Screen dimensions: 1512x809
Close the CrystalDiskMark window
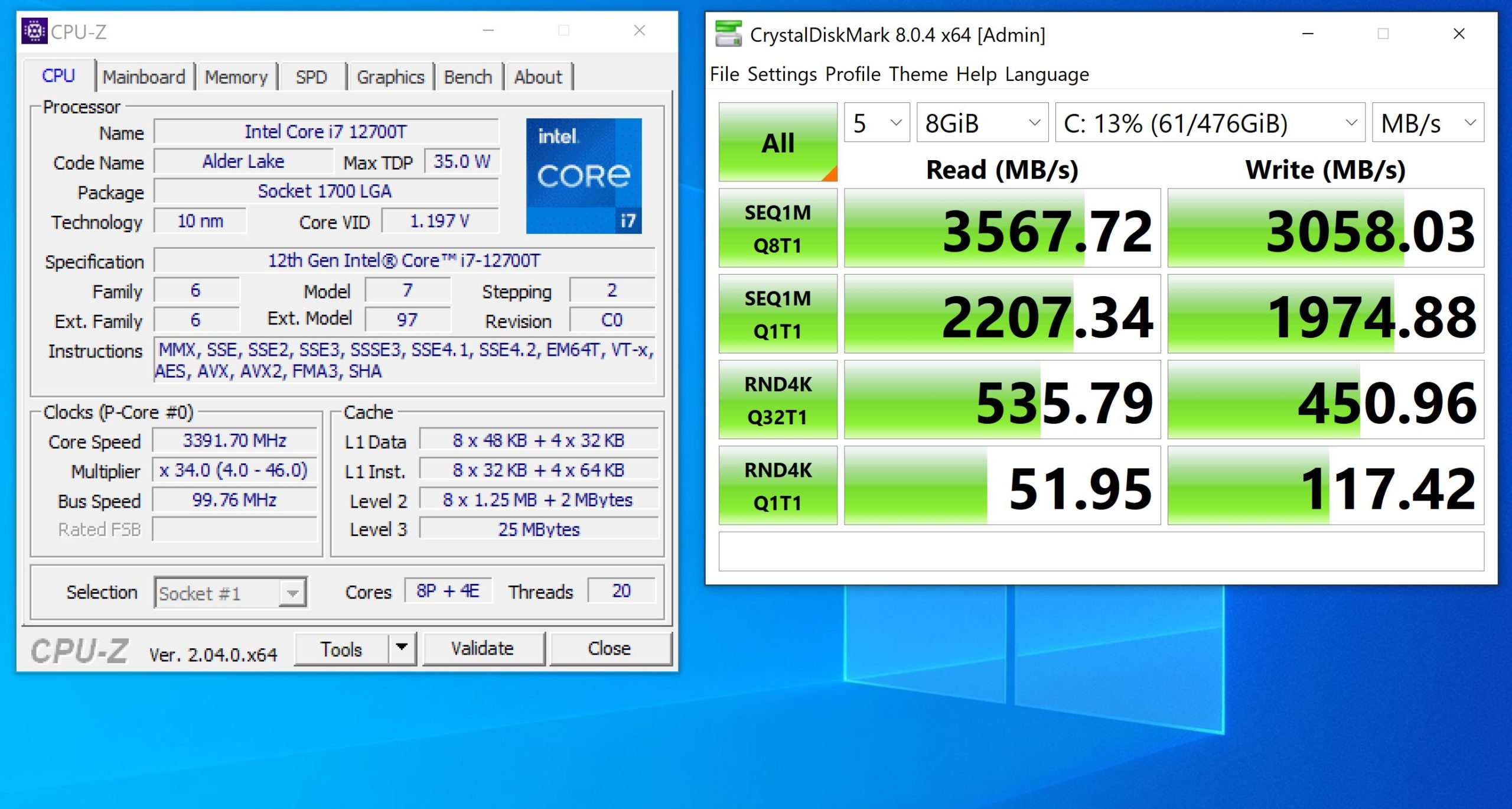click(x=1458, y=34)
